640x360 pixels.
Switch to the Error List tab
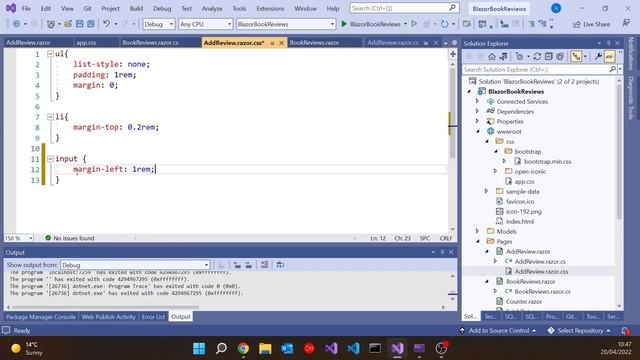coord(153,317)
